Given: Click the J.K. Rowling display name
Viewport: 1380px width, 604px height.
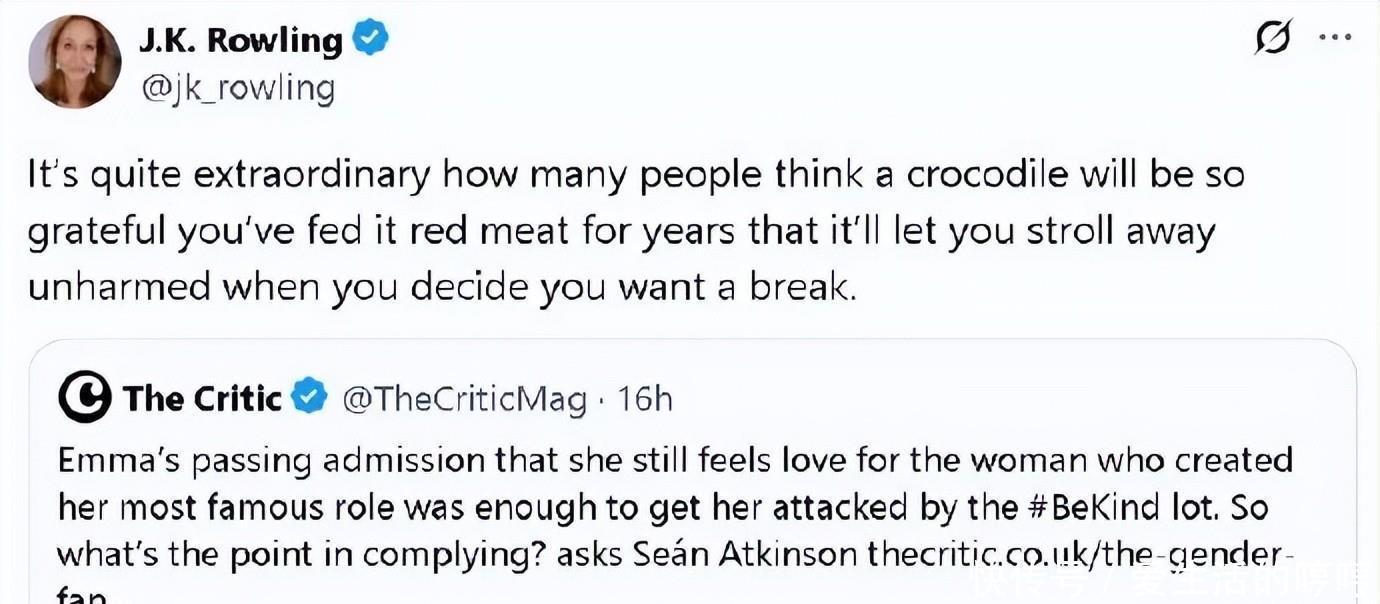Looking at the screenshot, I should (241, 40).
